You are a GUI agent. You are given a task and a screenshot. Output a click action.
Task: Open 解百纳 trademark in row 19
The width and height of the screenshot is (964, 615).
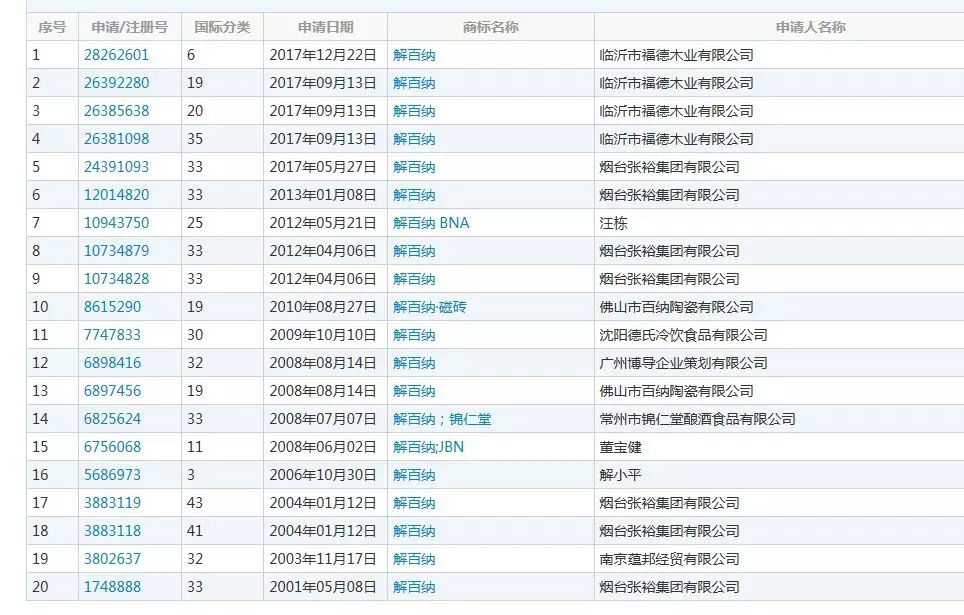(x=414, y=558)
